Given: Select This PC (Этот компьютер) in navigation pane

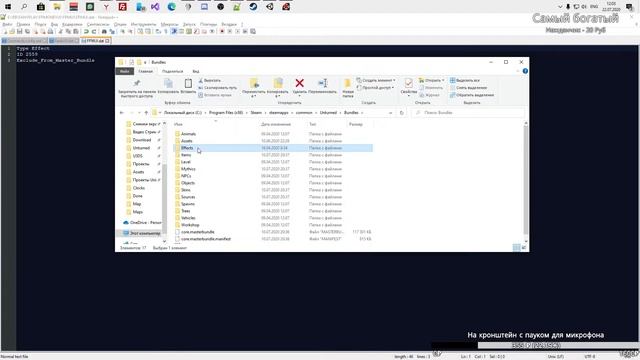Looking at the screenshot, I should click(x=141, y=233).
